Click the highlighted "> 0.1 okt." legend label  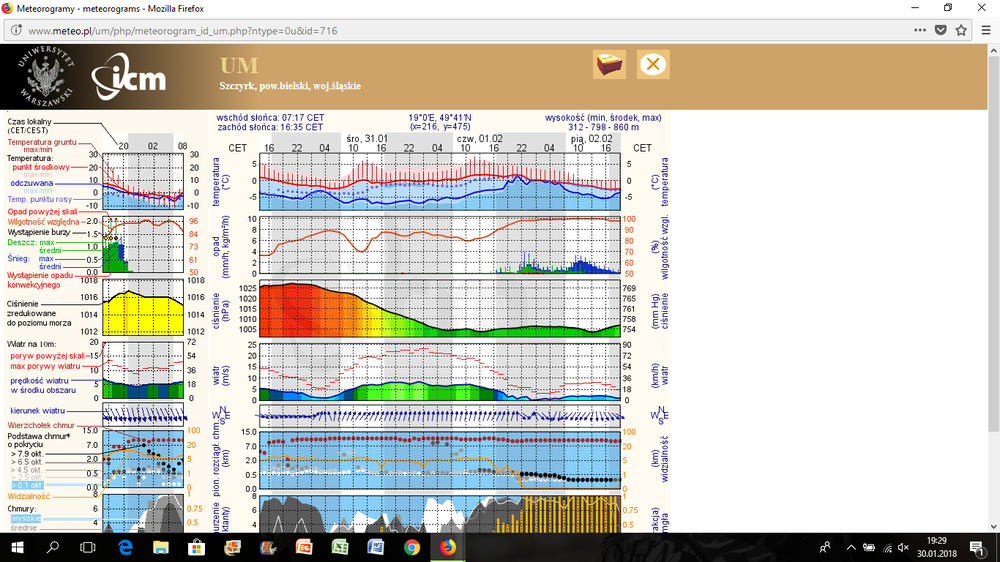pos(27,485)
